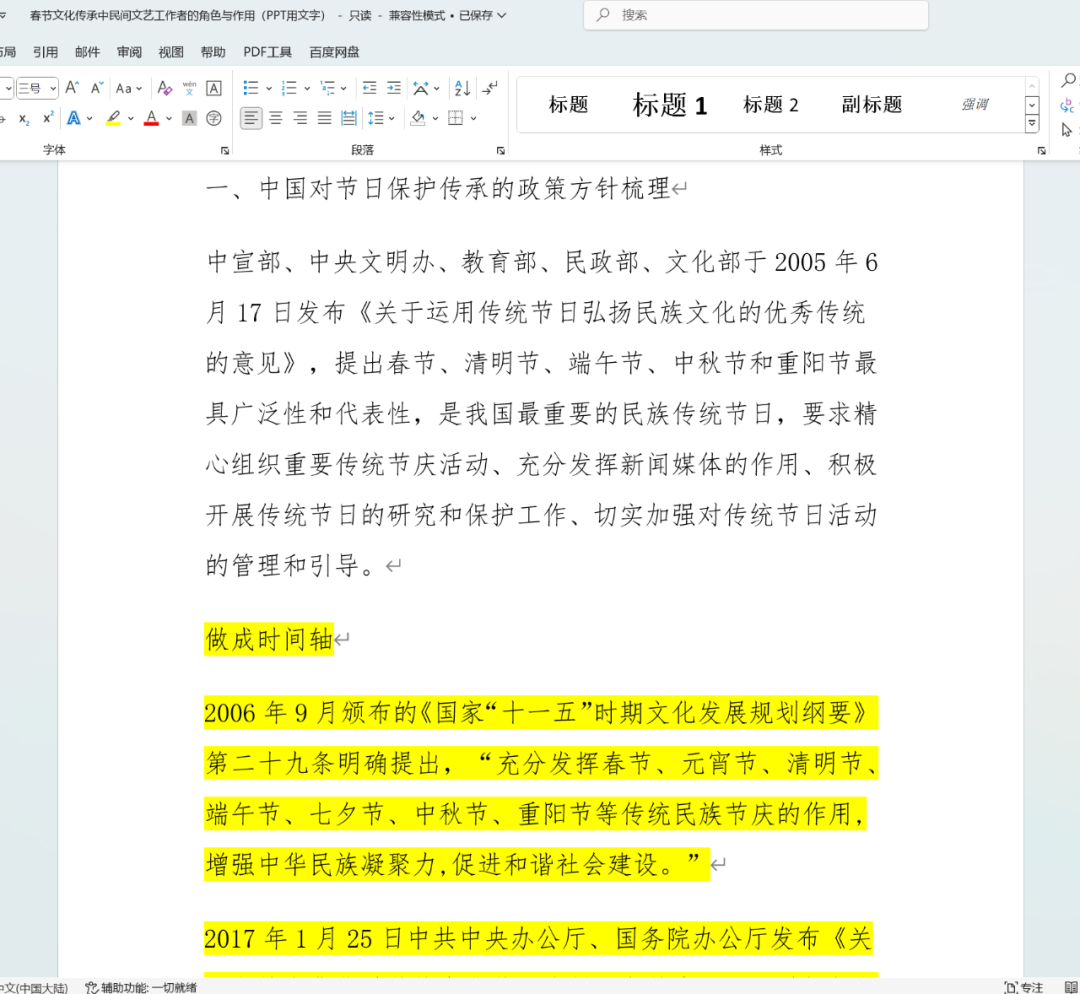This screenshot has height=994, width=1080.
Task: Open the Replace tool icon
Action: (x=1068, y=105)
